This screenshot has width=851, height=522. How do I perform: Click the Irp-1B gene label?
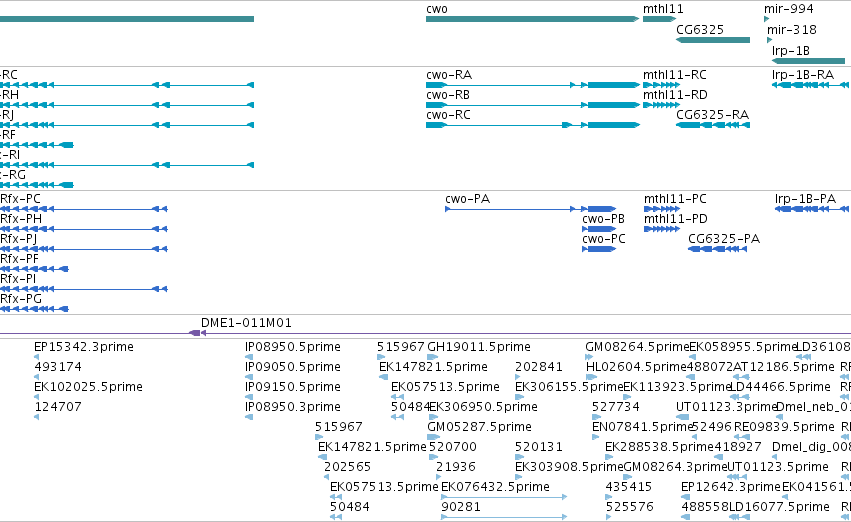791,51
